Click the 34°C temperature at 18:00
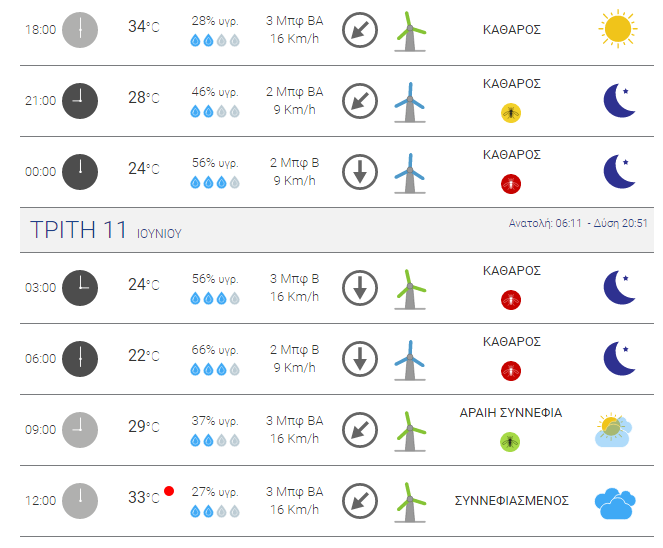This screenshot has height=548, width=663. (x=144, y=27)
